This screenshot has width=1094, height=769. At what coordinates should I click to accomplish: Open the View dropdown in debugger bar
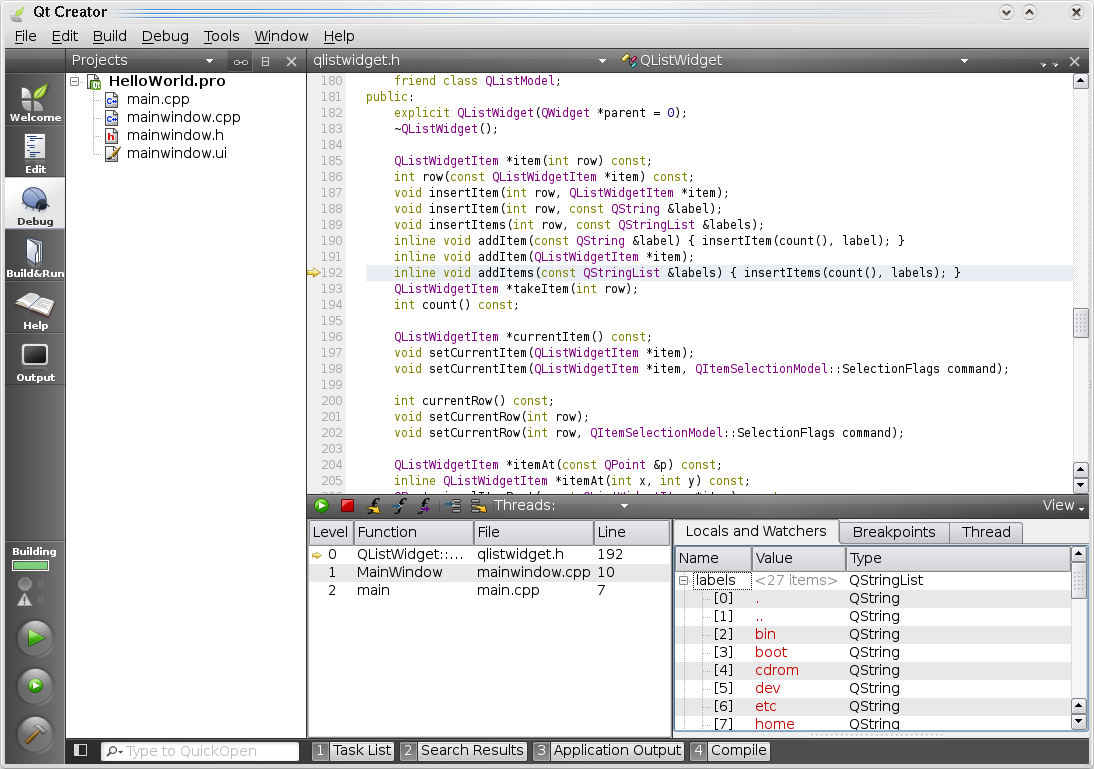tap(1063, 505)
